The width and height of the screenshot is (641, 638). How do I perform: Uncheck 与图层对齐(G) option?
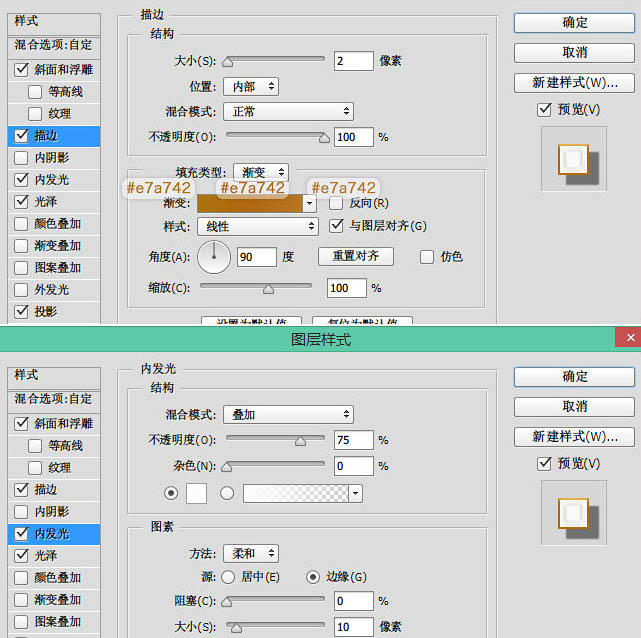(x=336, y=226)
